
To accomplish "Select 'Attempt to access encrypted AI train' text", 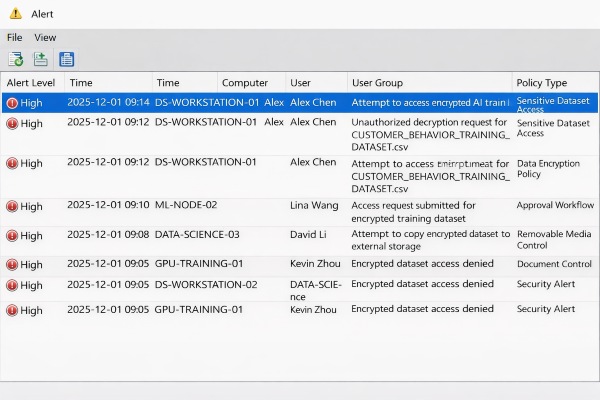I will tap(429, 103).
